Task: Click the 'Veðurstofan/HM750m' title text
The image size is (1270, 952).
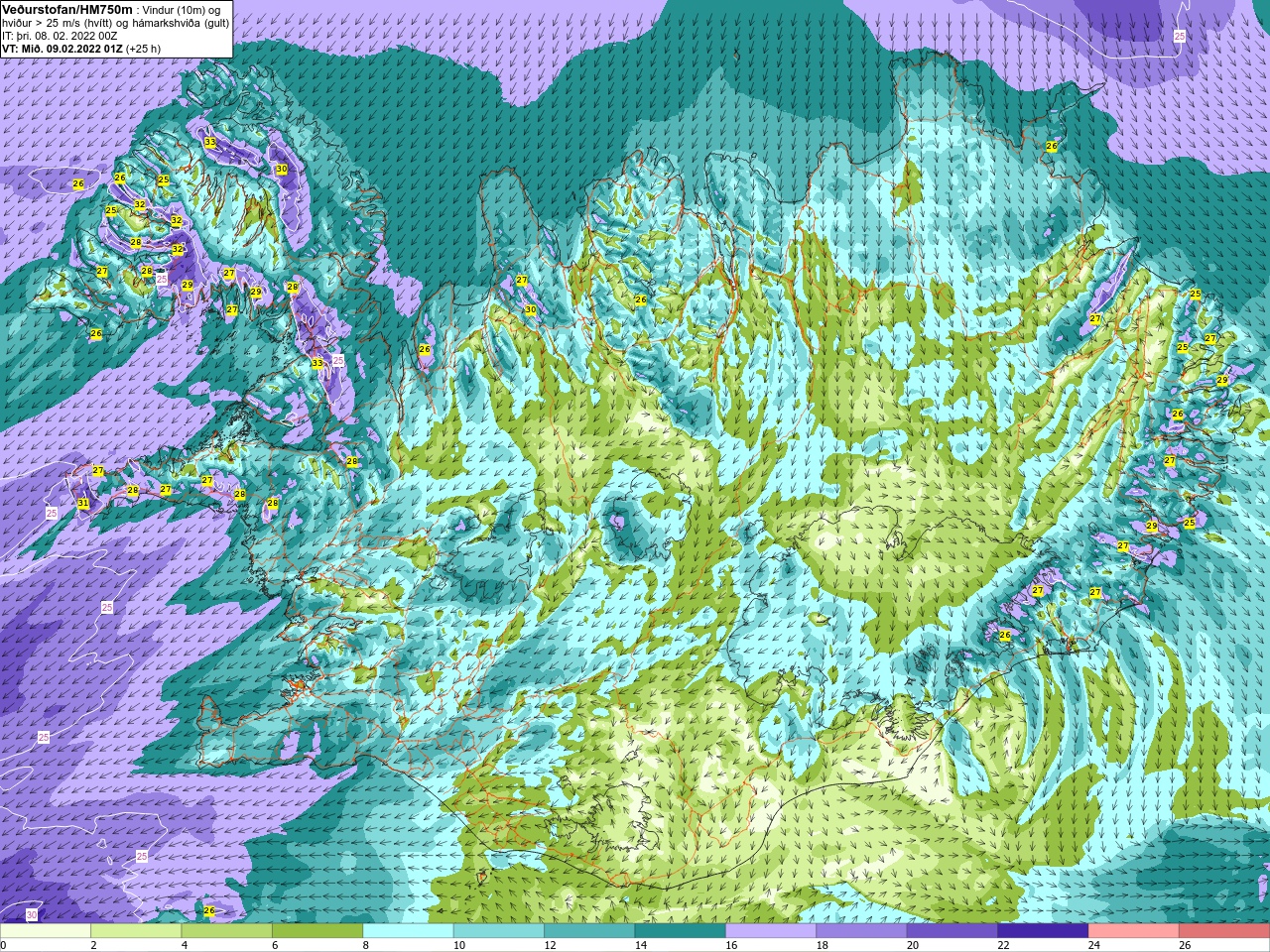Action: click(x=66, y=9)
